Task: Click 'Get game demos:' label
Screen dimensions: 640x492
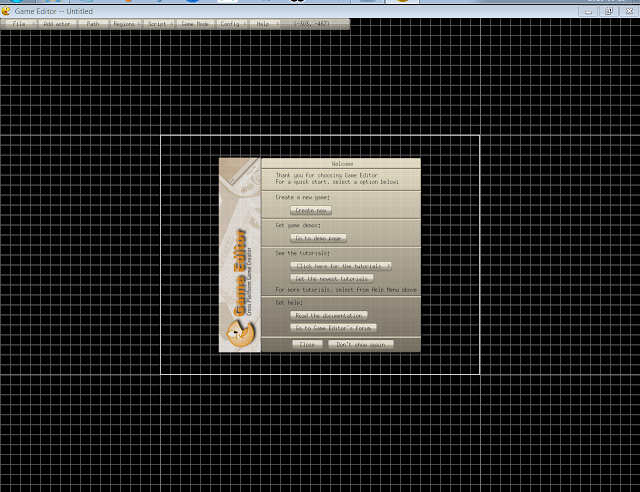Action: click(298, 225)
